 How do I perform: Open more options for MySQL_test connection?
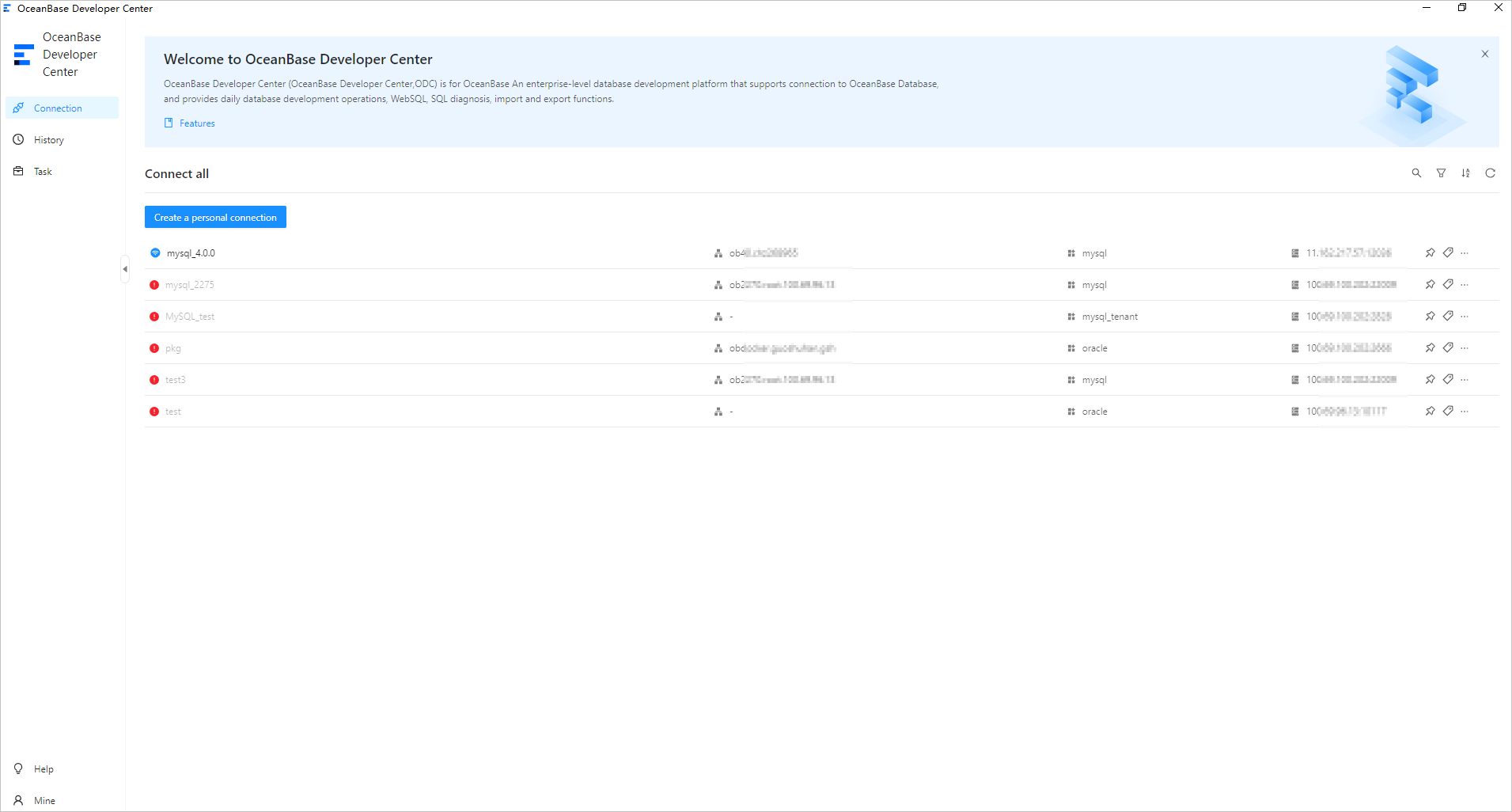click(x=1465, y=317)
